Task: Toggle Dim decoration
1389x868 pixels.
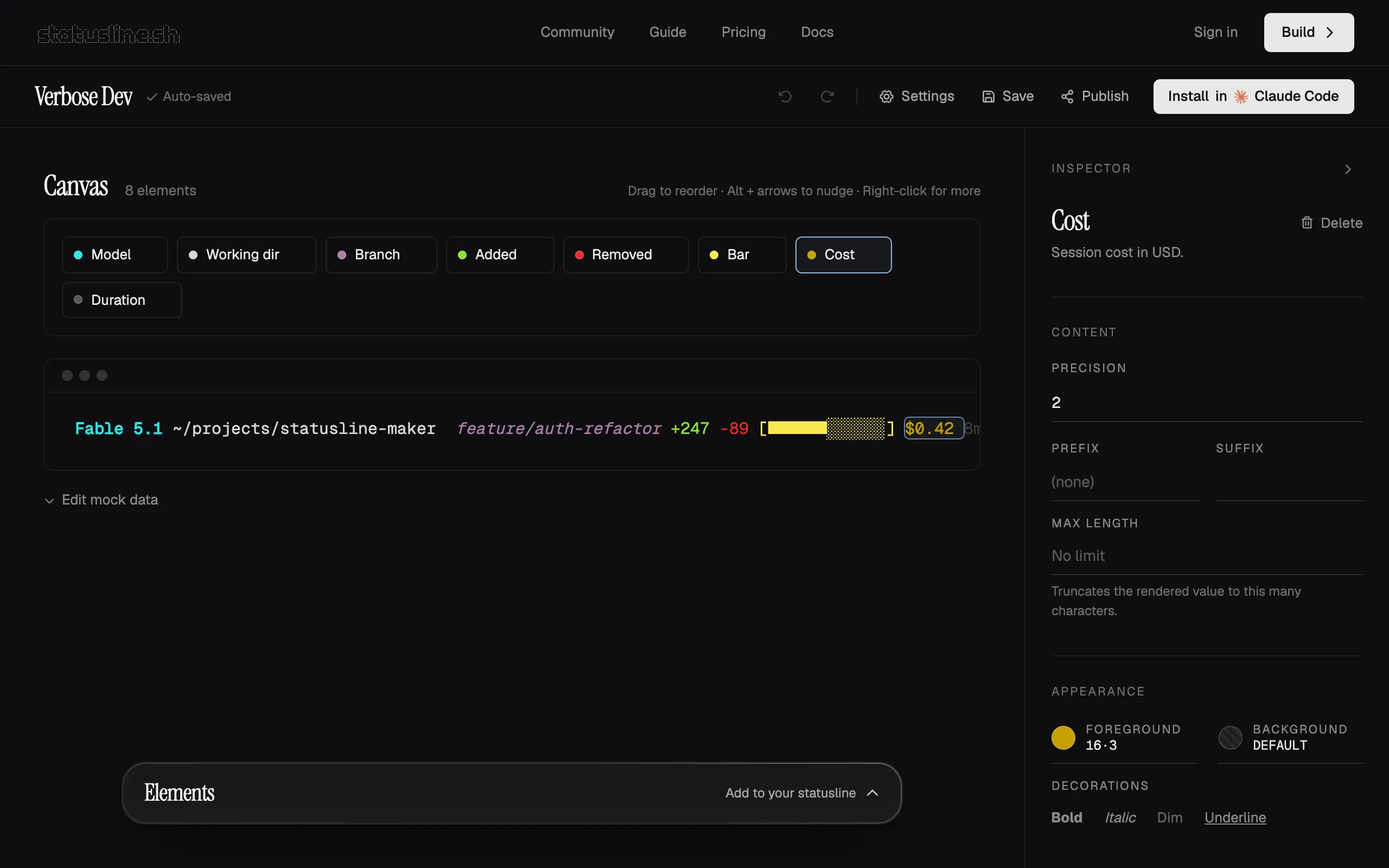Action: pyautogui.click(x=1169, y=818)
